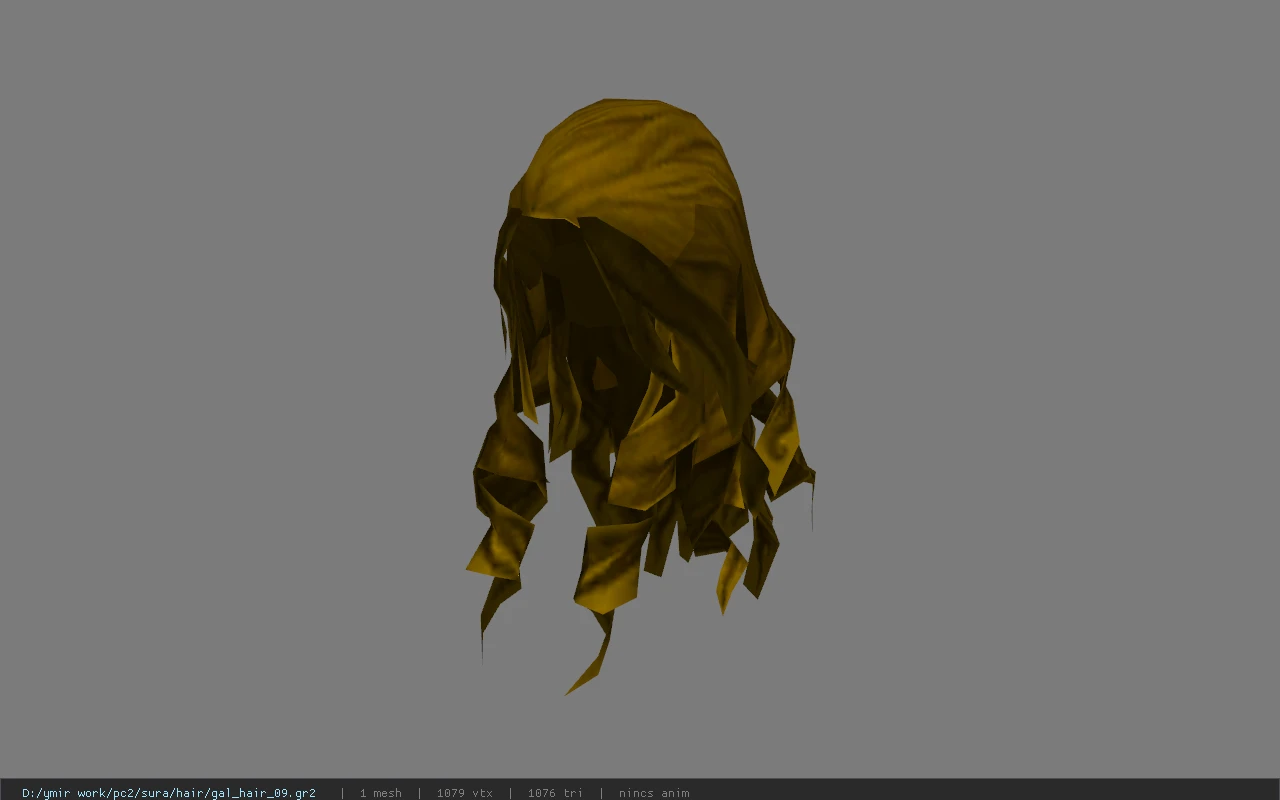The image size is (1280, 800).
Task: Click the 'nincs anim' status entry
Action: click(x=654, y=793)
